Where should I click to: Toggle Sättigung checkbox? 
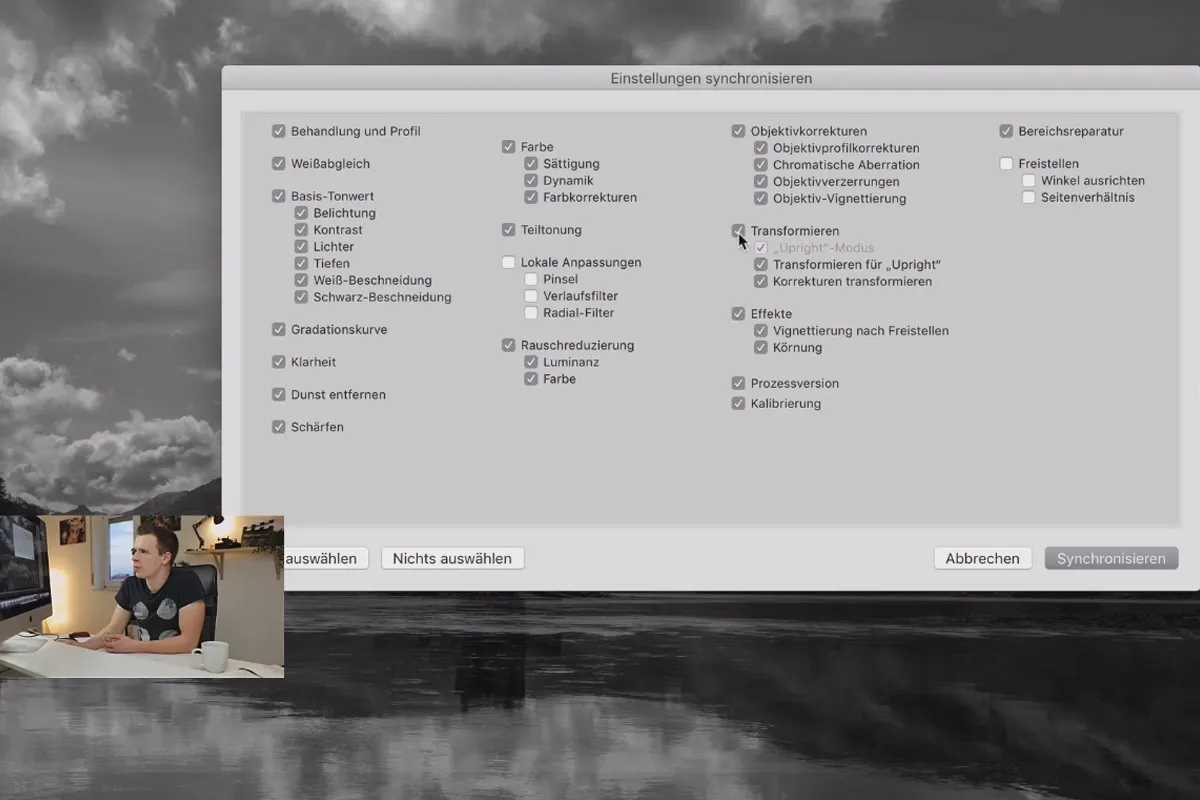(531, 164)
